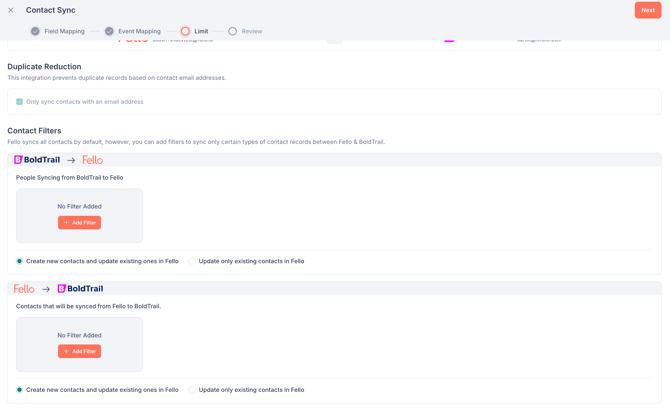
Task: Go to the Review step label
Action: point(252,31)
